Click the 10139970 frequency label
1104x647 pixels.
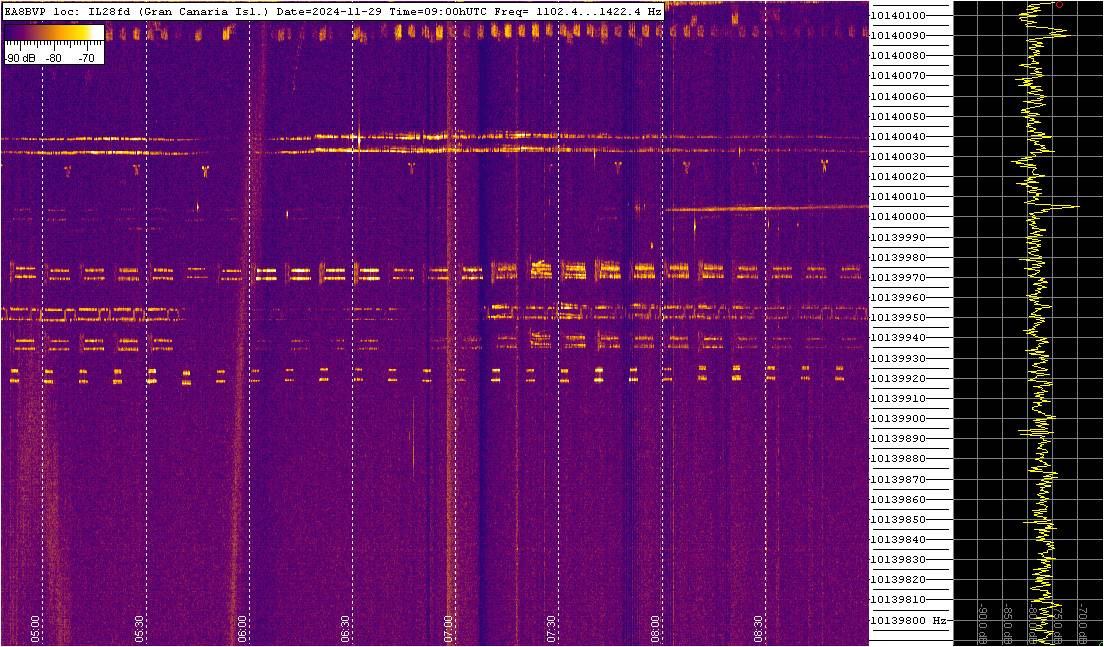click(x=898, y=277)
